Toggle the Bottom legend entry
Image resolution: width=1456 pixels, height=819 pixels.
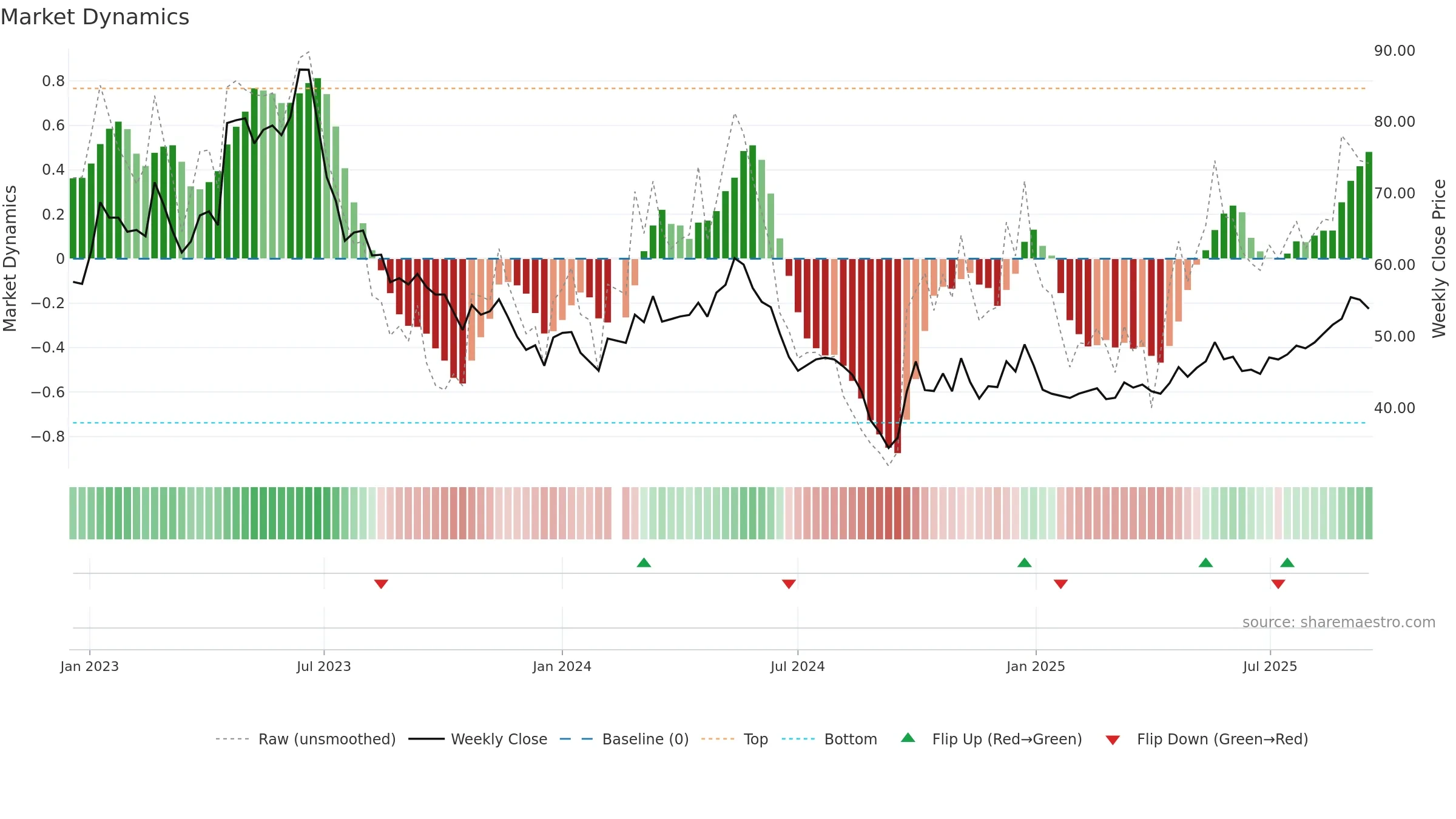pos(829,739)
